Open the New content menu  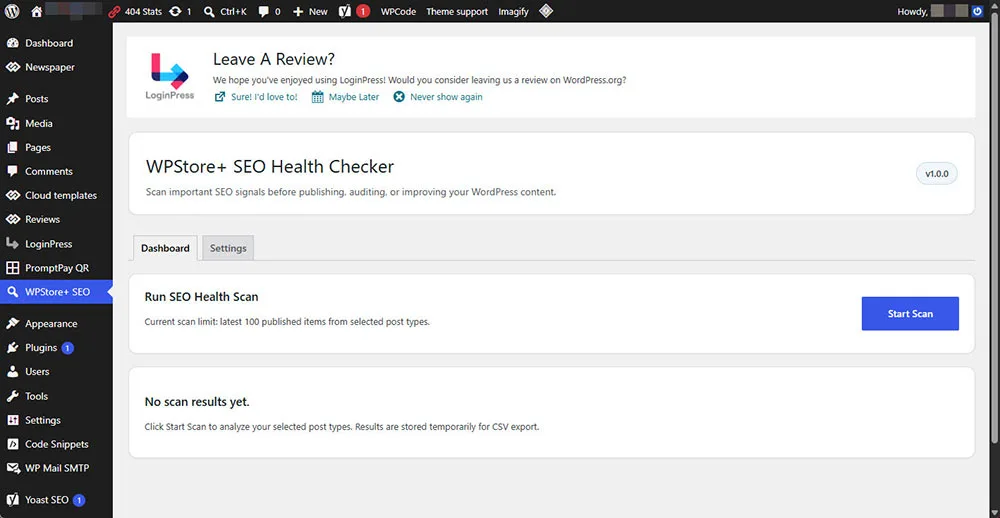click(x=310, y=11)
